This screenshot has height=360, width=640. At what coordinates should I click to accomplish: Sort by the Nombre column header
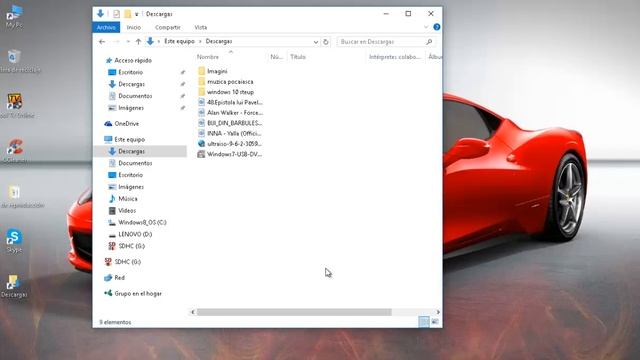click(x=208, y=57)
